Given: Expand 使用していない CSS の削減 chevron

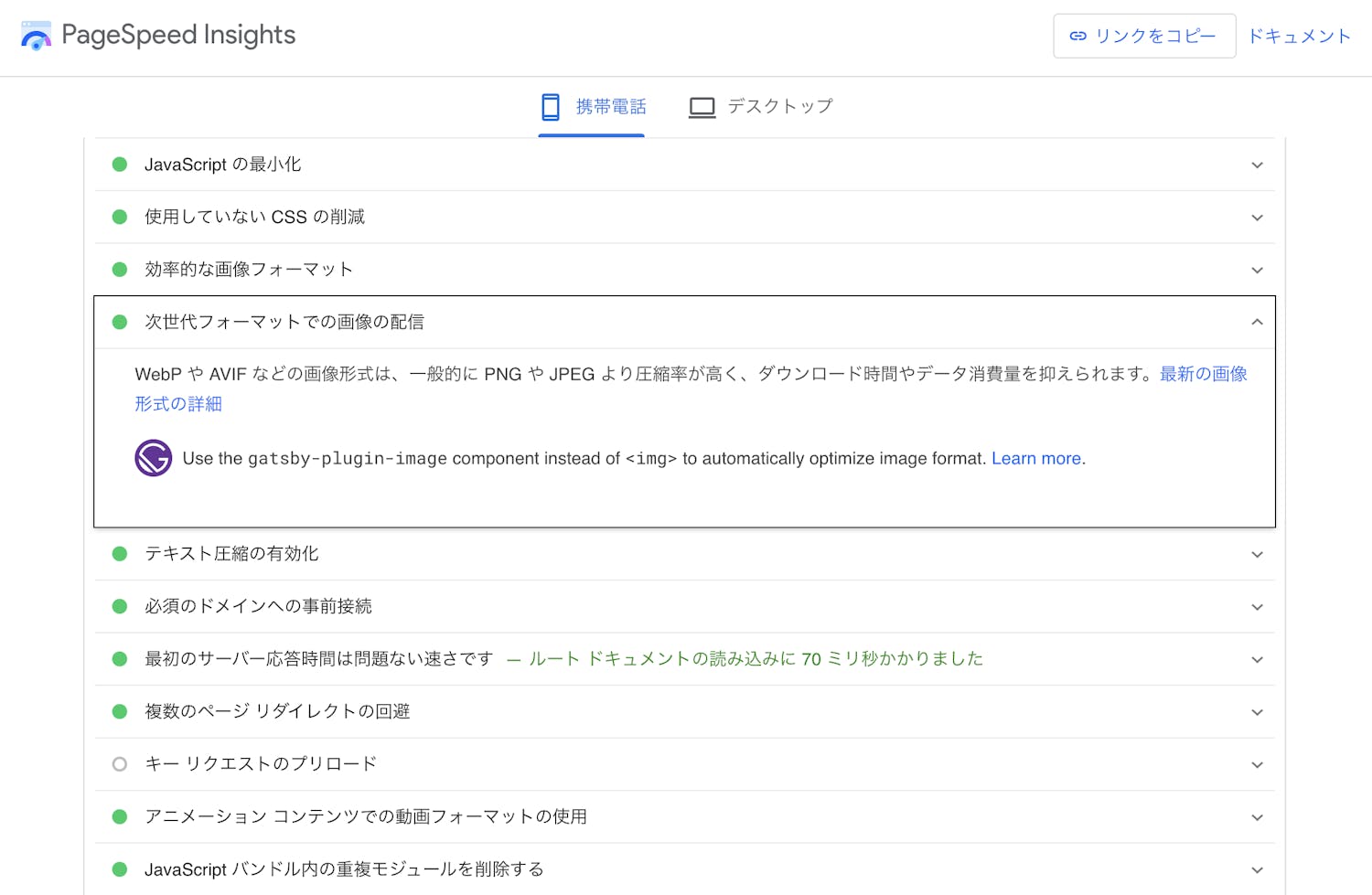Looking at the screenshot, I should [x=1257, y=218].
